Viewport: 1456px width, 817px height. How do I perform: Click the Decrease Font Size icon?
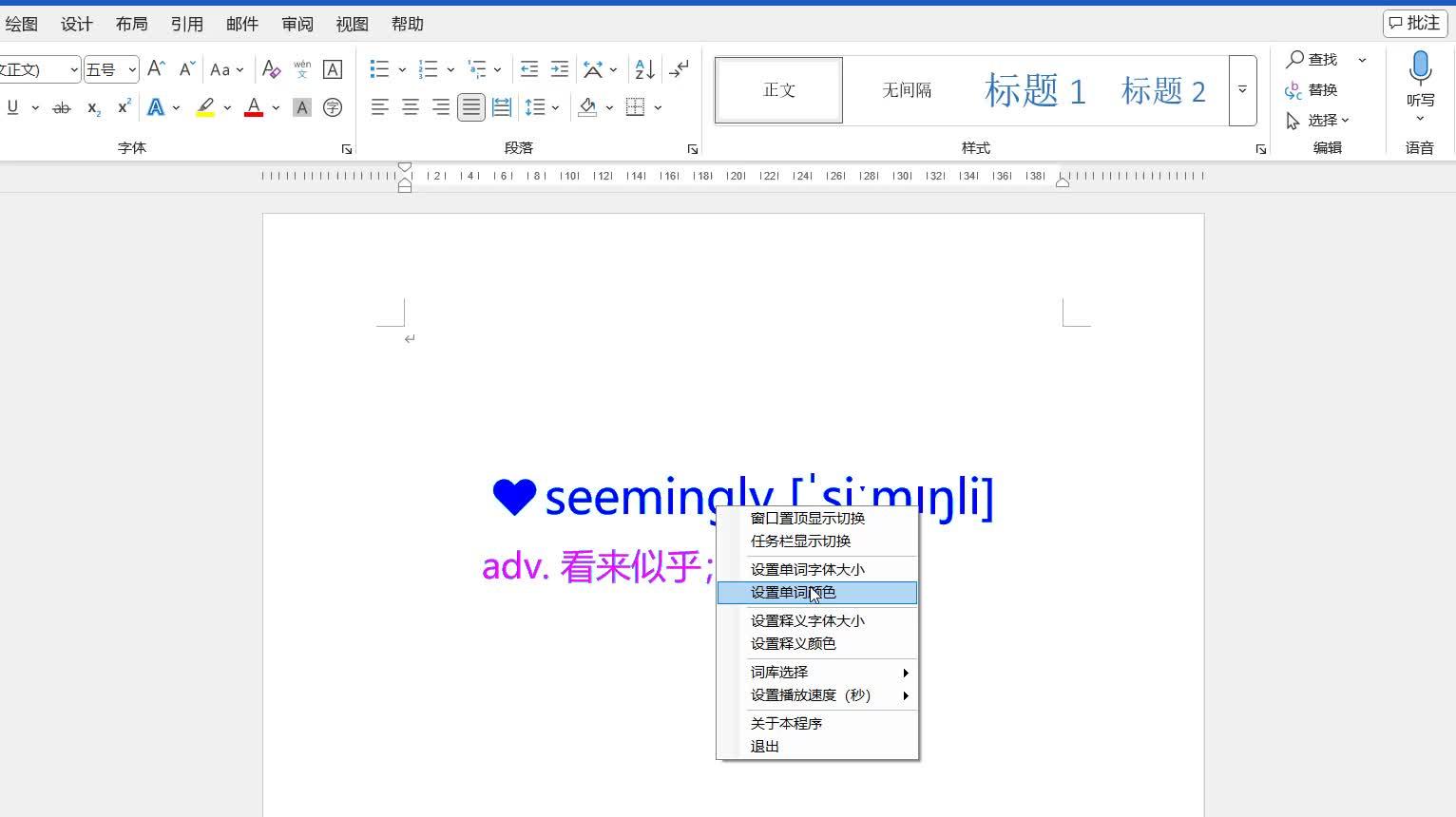tap(187, 68)
